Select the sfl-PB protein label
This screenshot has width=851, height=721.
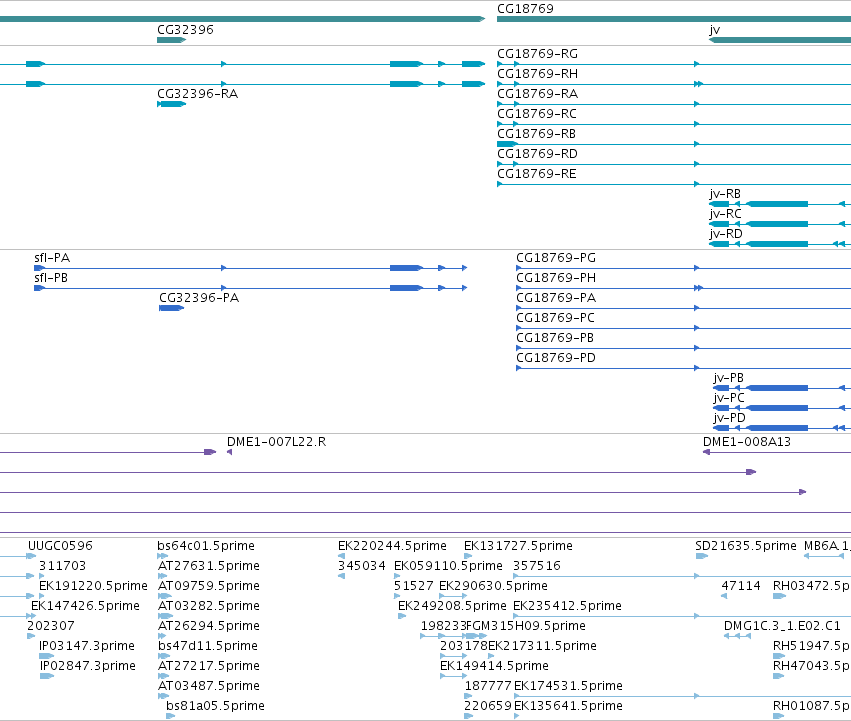51,278
